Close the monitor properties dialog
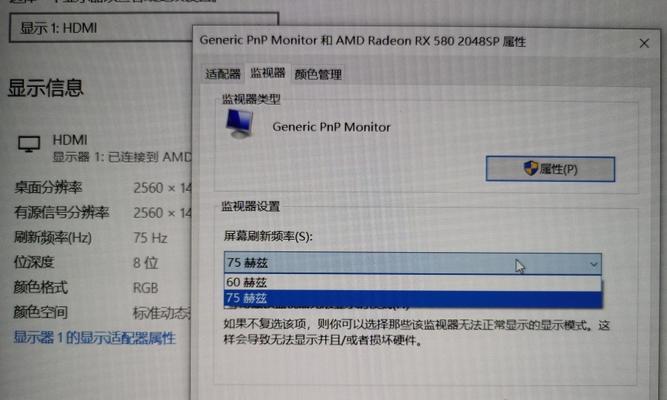 coord(644,43)
